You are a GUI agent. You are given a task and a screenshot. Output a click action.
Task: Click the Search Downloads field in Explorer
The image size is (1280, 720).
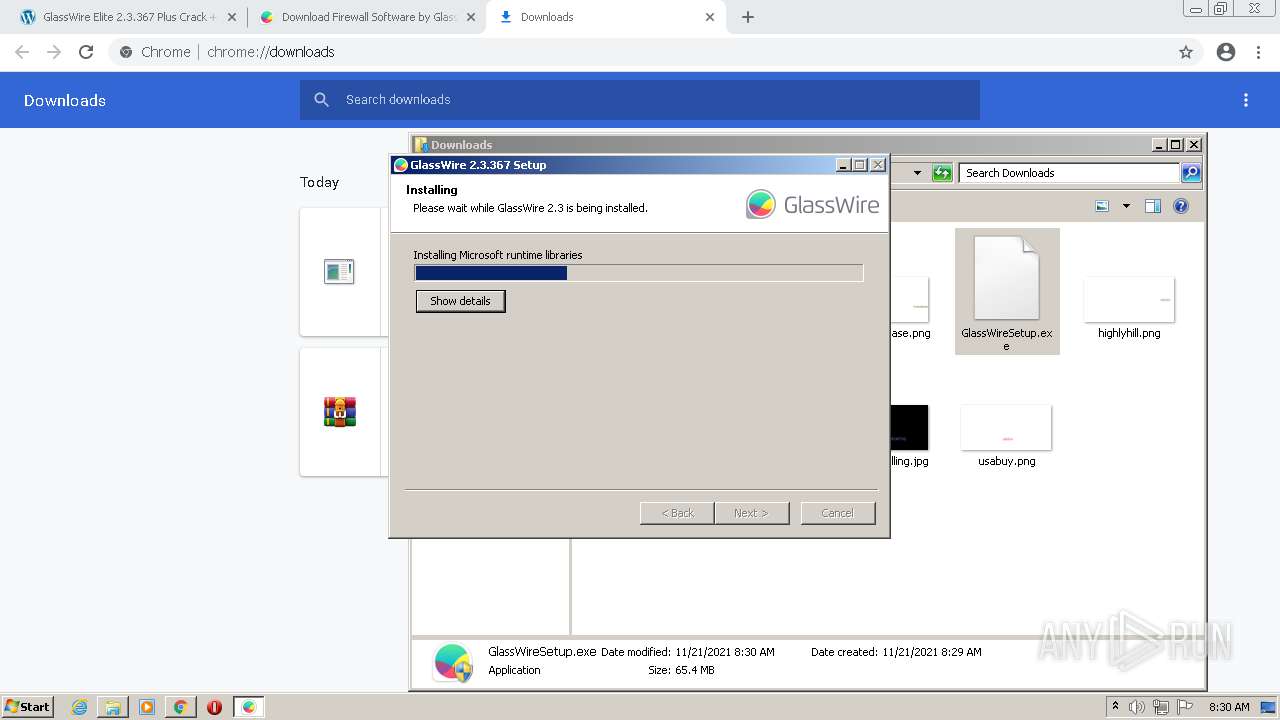[x=1068, y=173]
